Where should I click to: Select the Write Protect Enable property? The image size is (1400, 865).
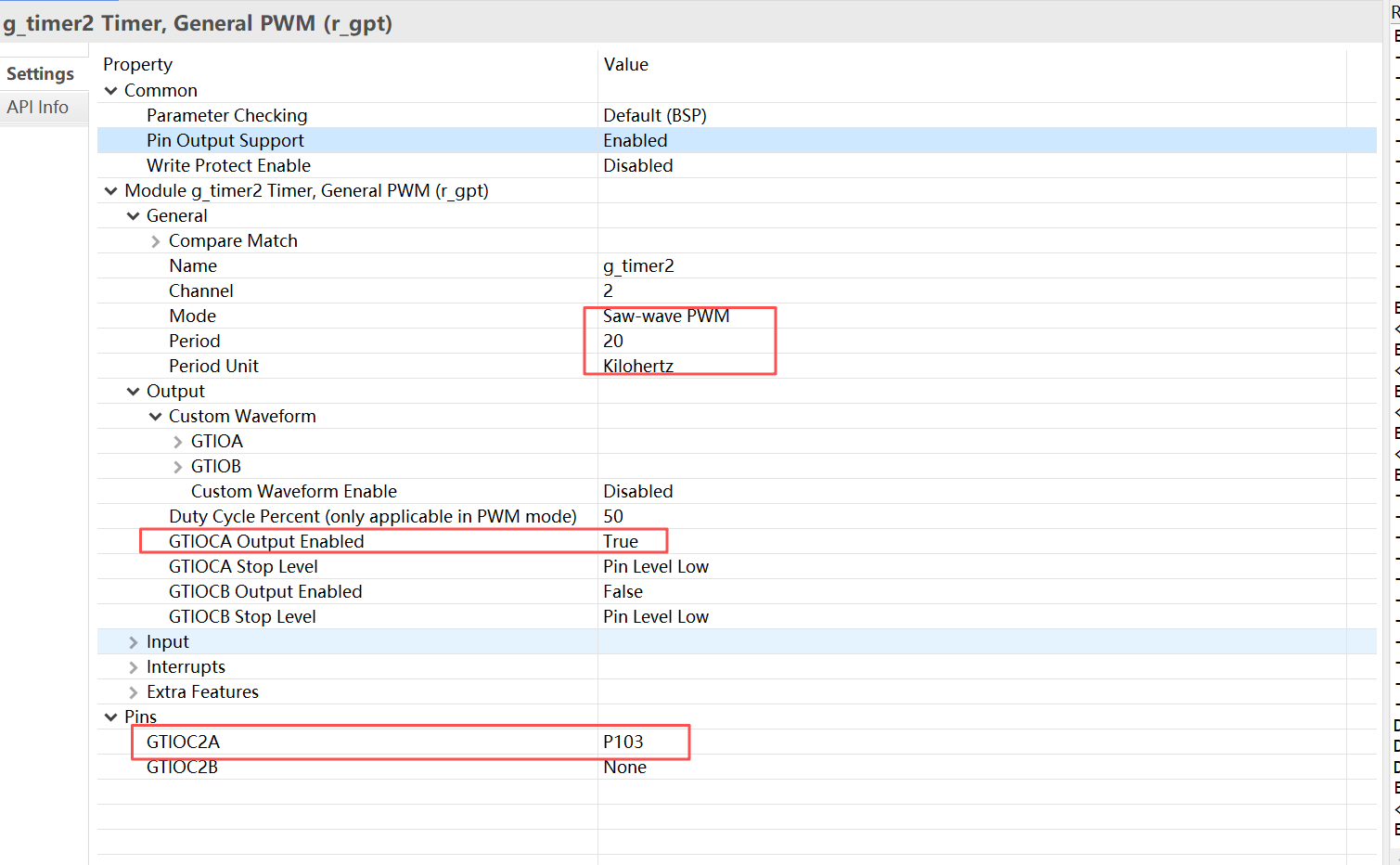coord(228,165)
